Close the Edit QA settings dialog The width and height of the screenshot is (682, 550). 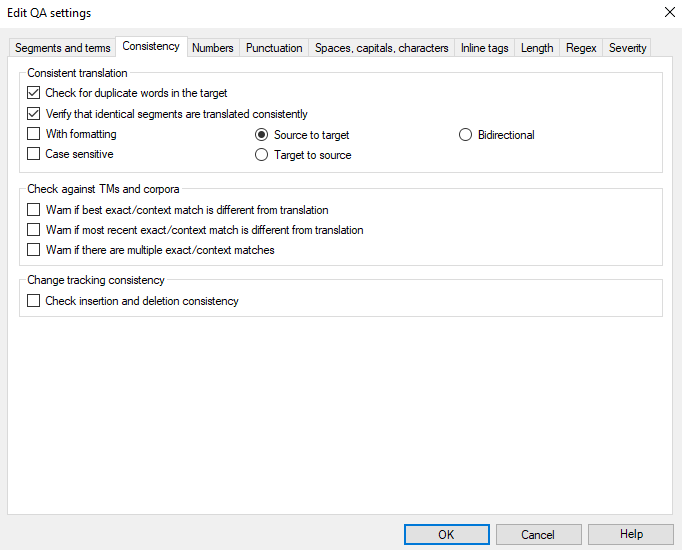pos(670,12)
